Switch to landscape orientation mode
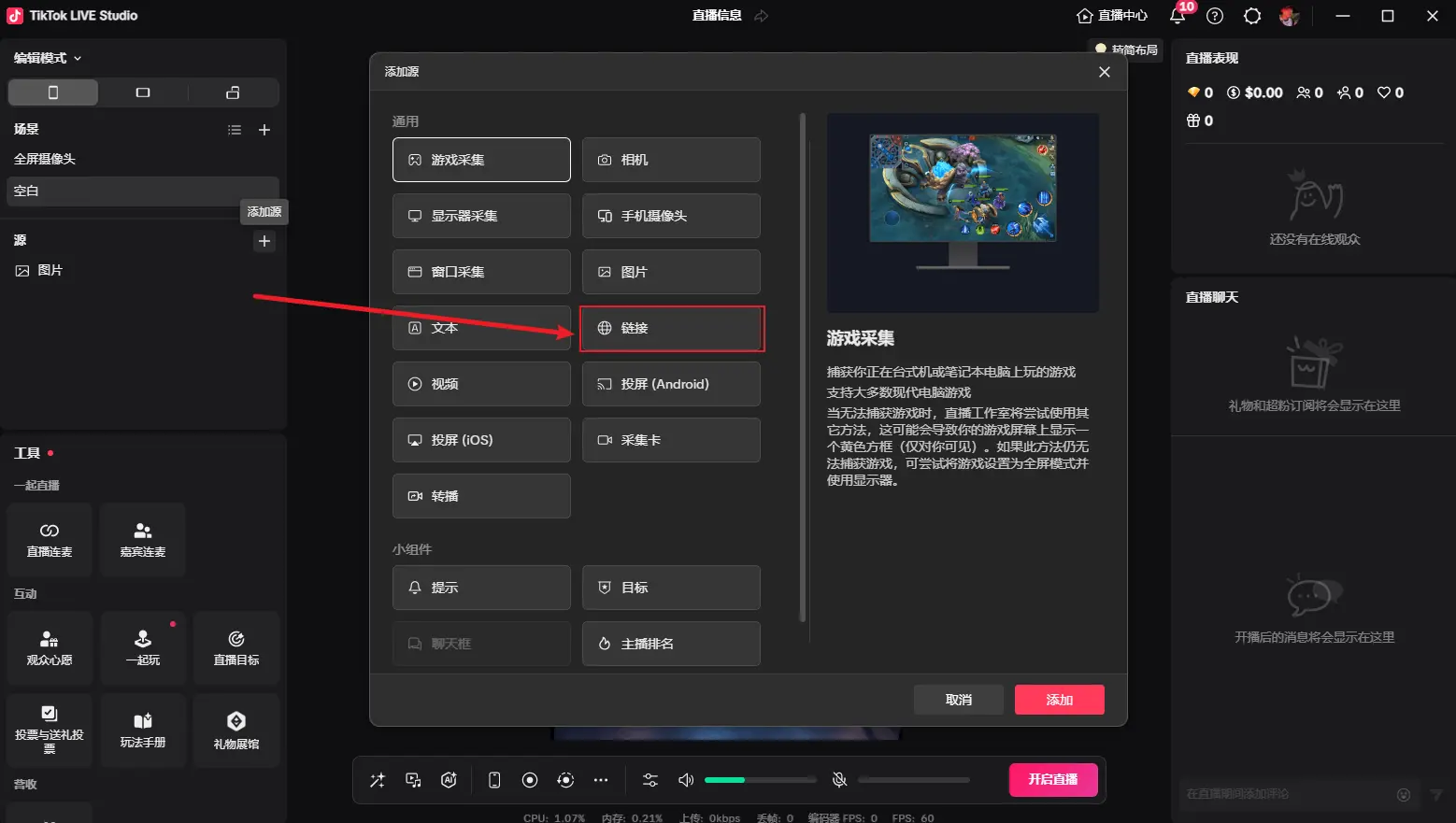 (x=143, y=92)
